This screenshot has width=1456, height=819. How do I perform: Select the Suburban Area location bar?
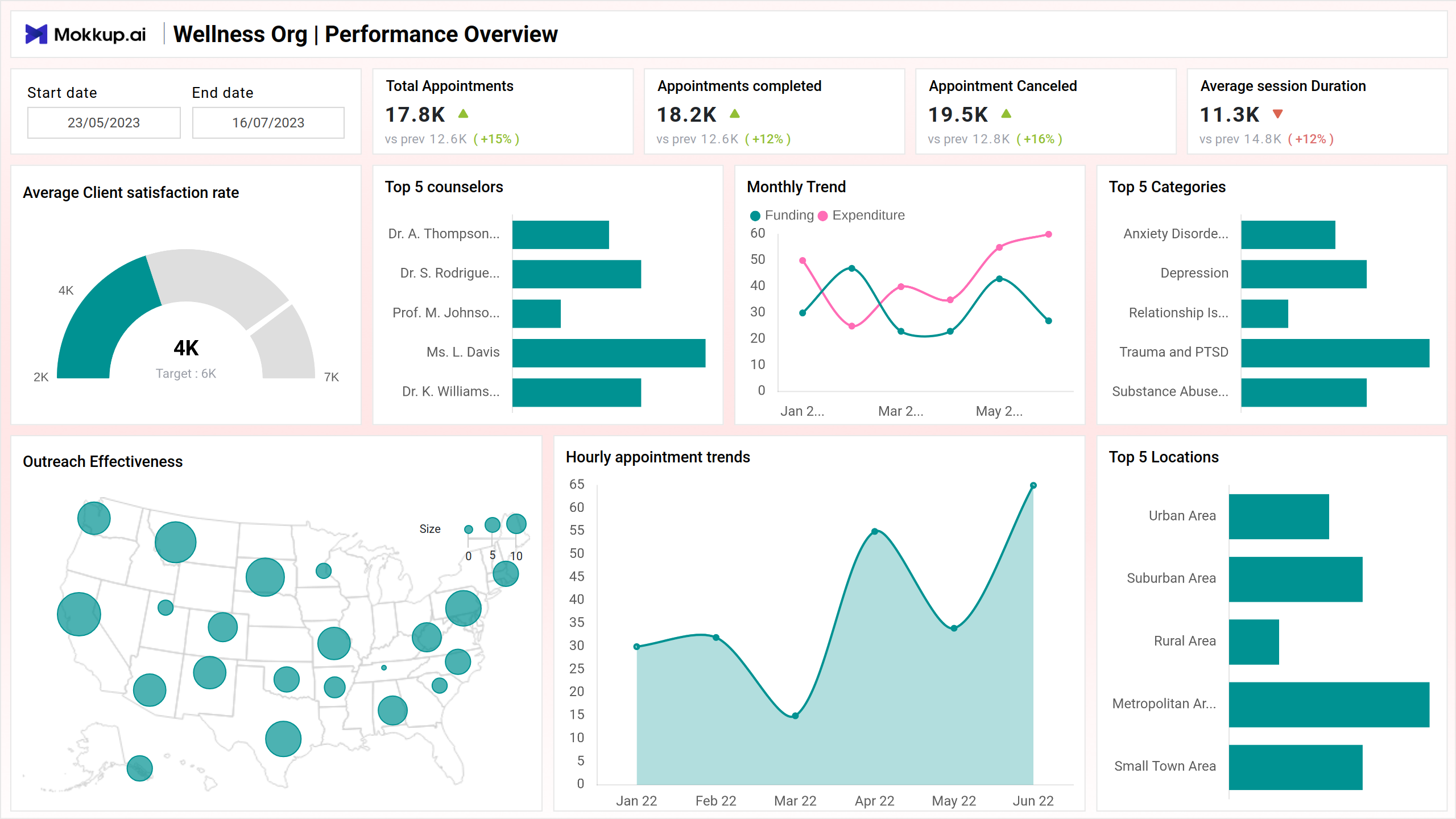click(x=1296, y=579)
